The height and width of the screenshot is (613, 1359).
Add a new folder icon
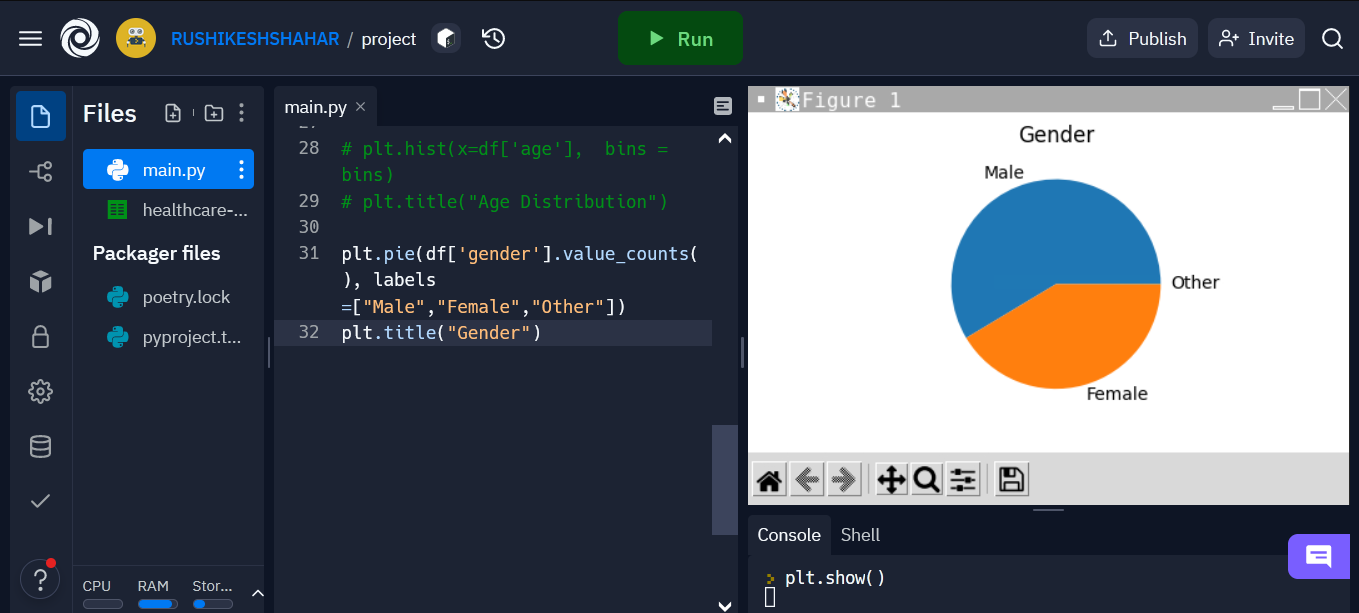coord(213,113)
